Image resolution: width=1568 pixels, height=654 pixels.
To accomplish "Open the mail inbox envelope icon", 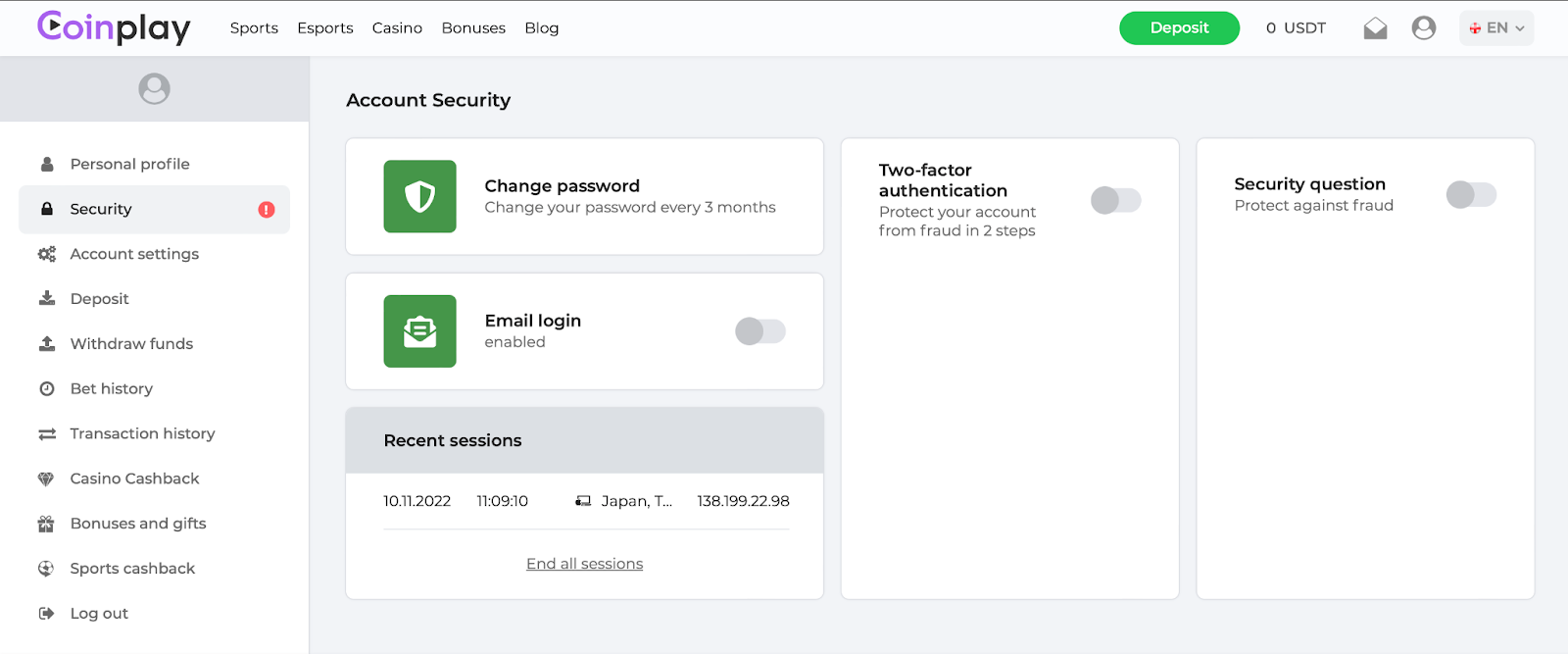I will 1375,28.
